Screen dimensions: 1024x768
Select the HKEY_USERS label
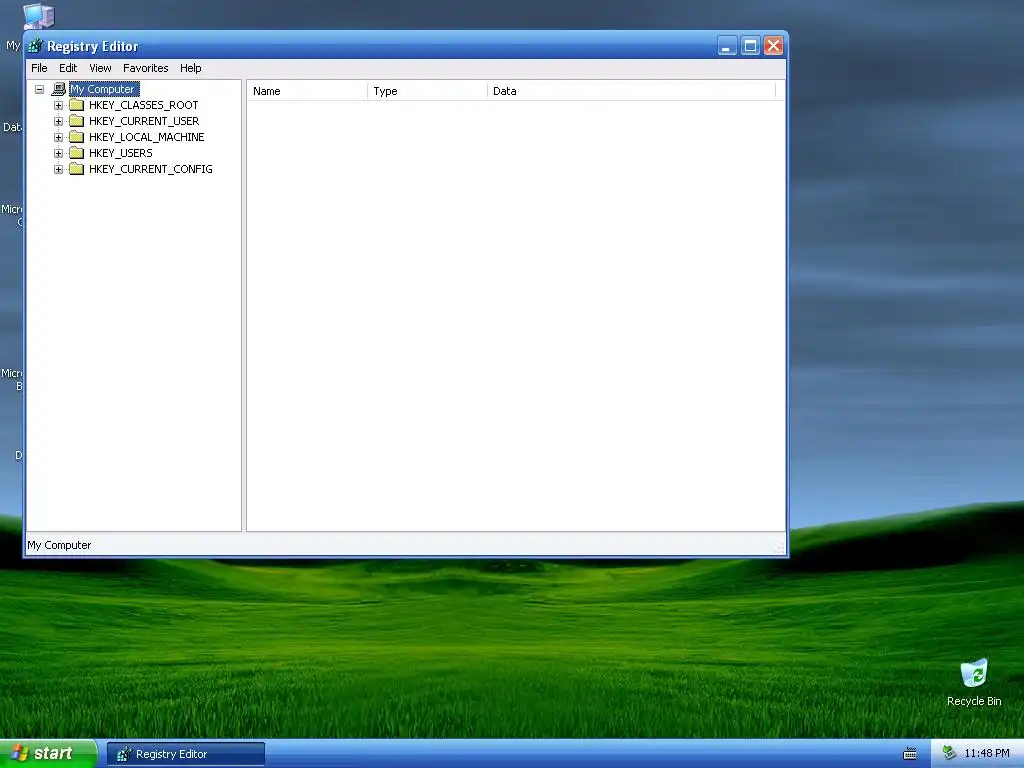(120, 153)
